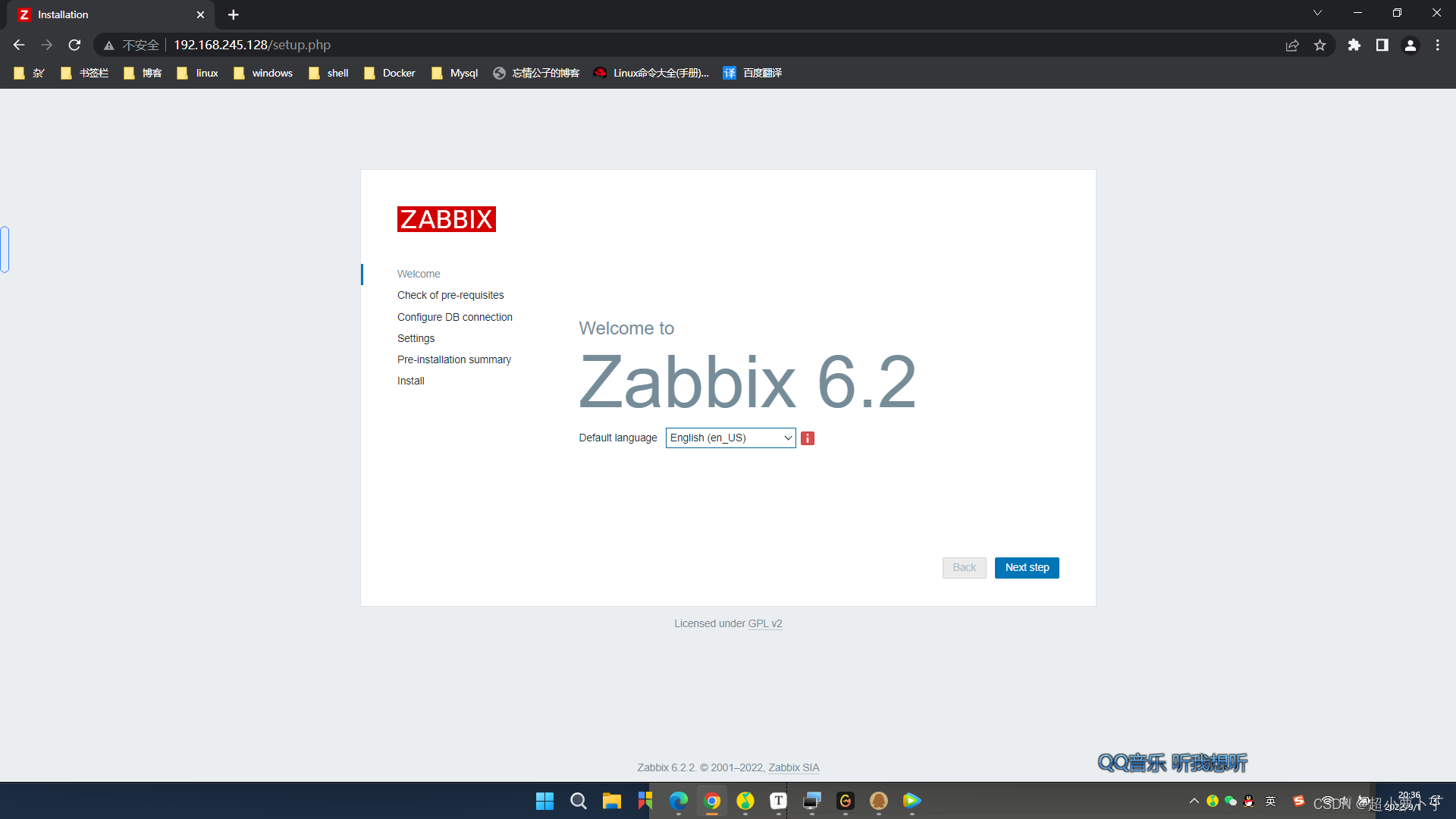
Task: Open the Microsoft Store taskbar icon
Action: point(645,801)
